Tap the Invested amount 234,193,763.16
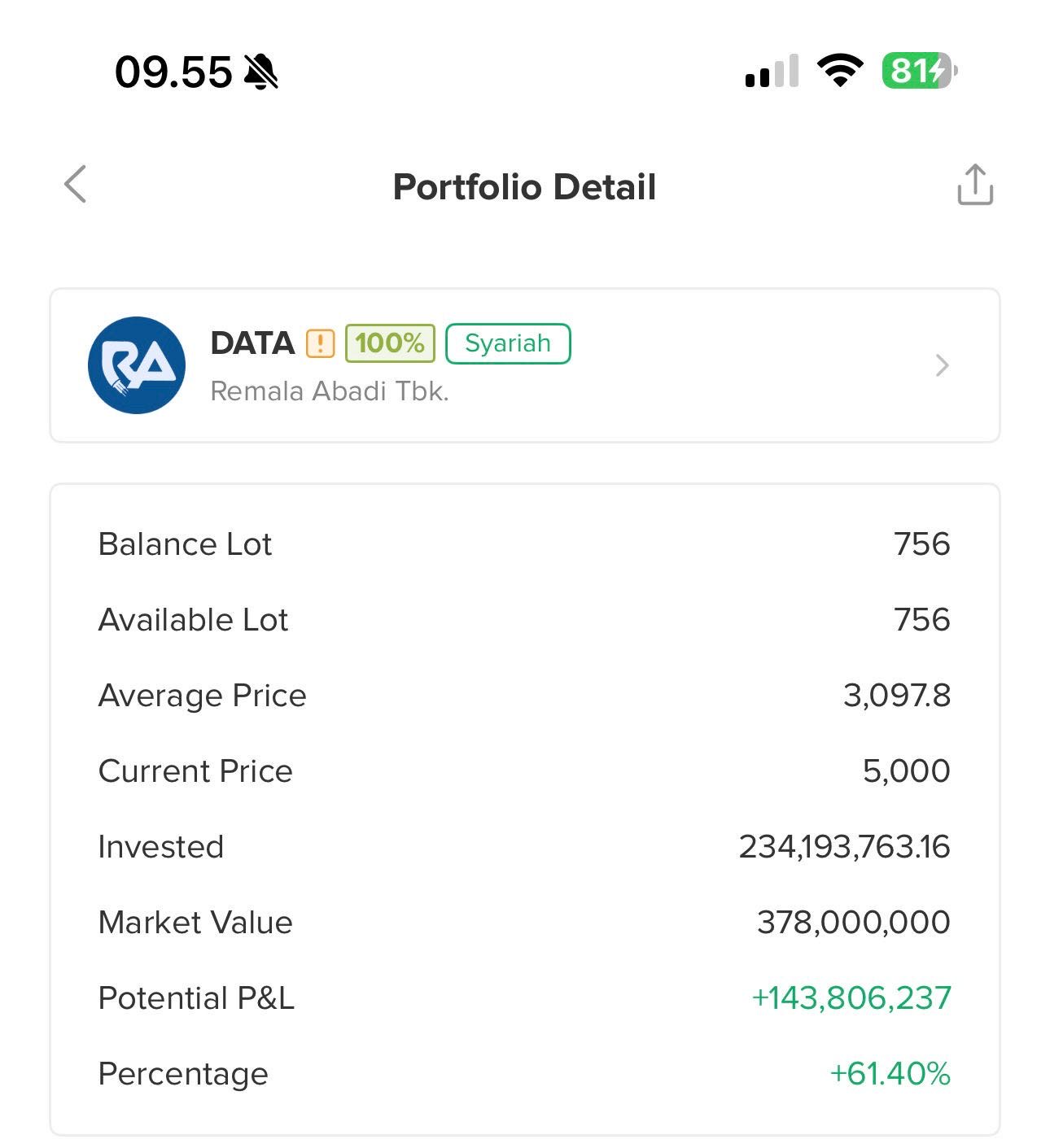 click(x=844, y=846)
